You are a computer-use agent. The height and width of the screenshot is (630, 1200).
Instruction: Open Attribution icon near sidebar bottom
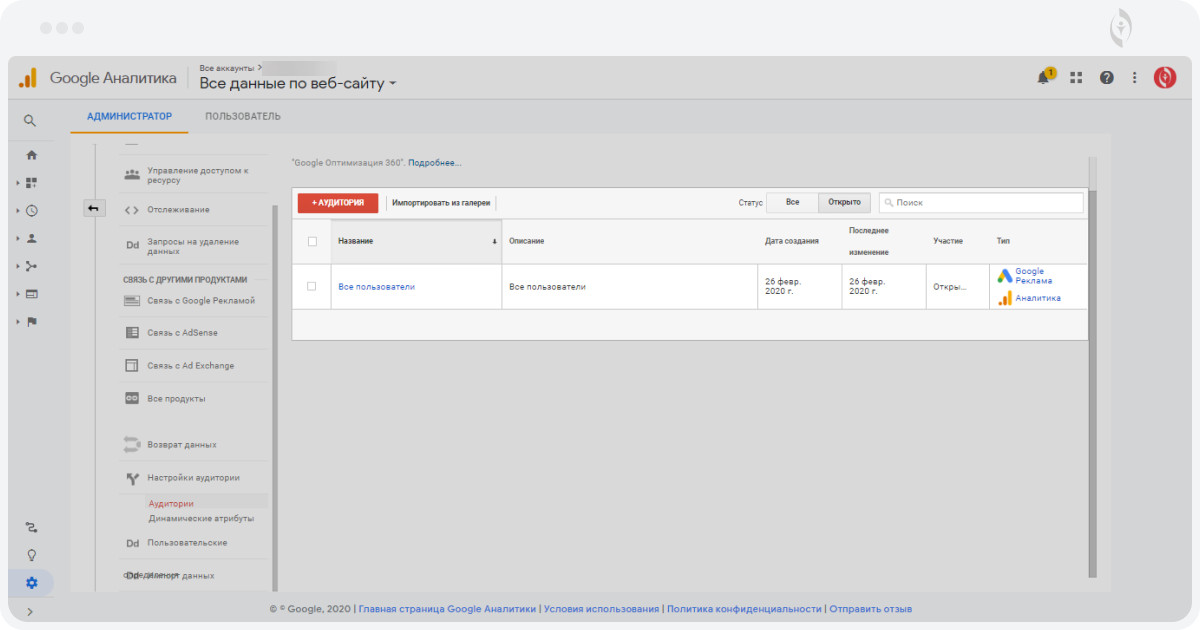click(31, 527)
